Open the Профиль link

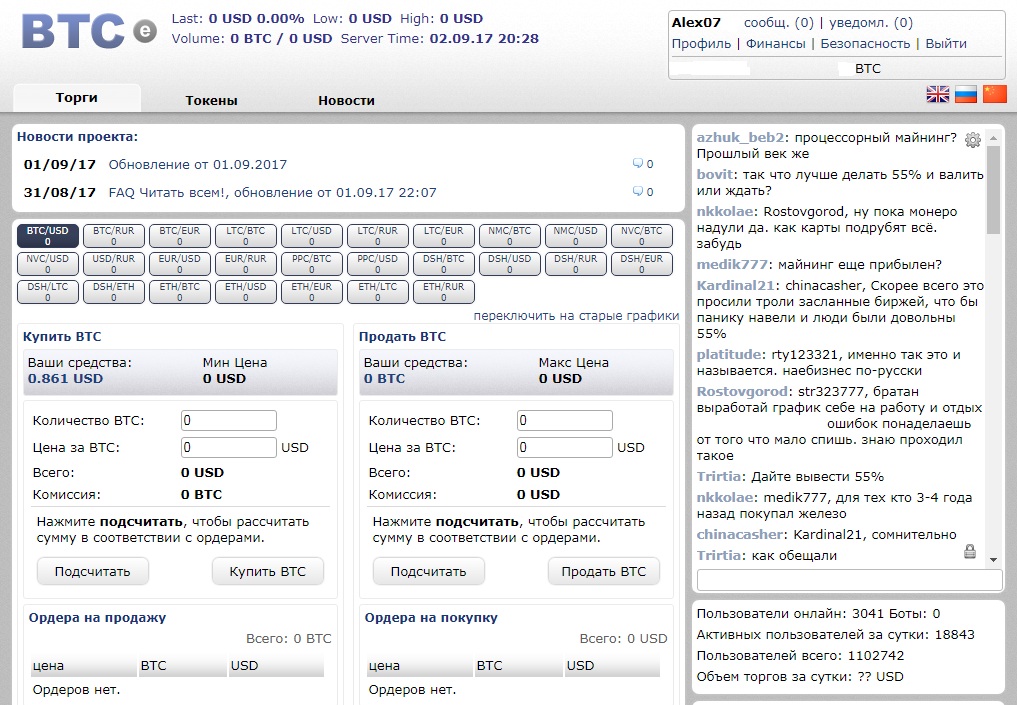[x=701, y=43]
